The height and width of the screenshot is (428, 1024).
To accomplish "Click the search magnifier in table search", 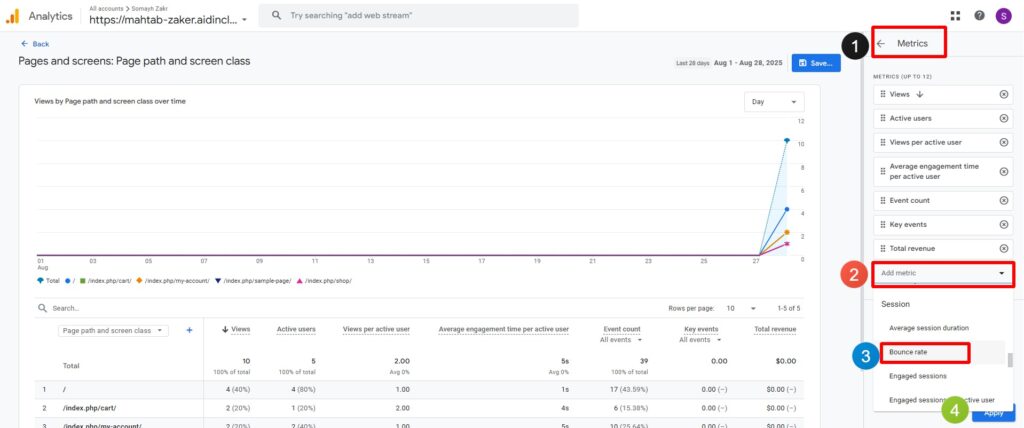I will [x=42, y=308].
